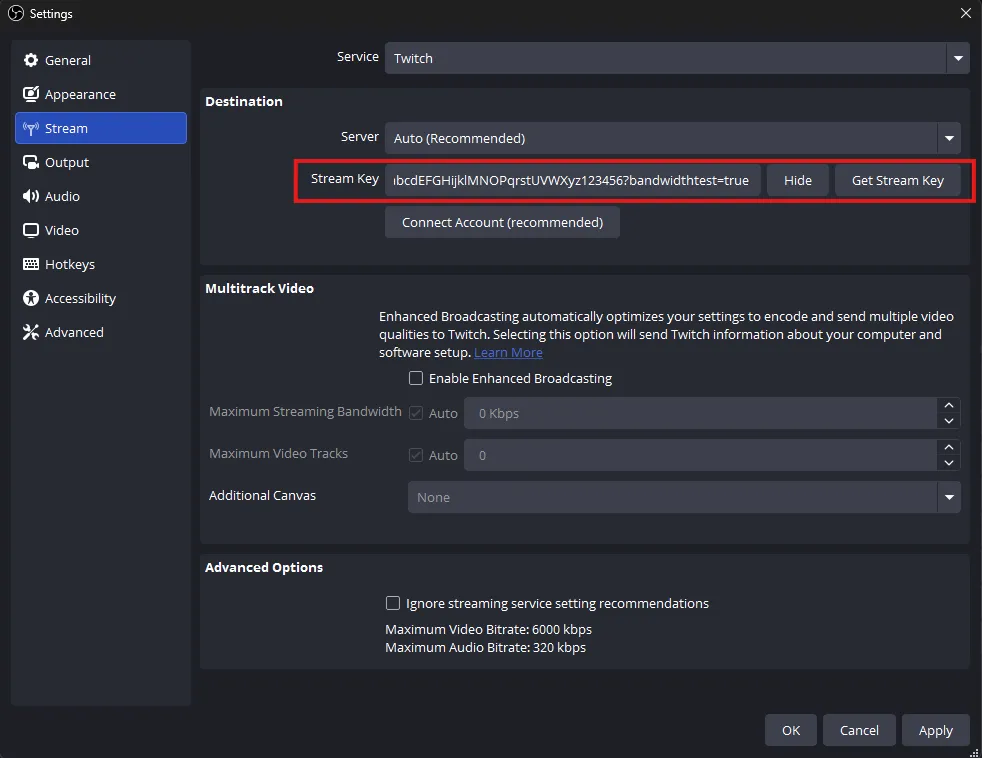Expand the Server dropdown
The image size is (982, 758).
pos(672,138)
